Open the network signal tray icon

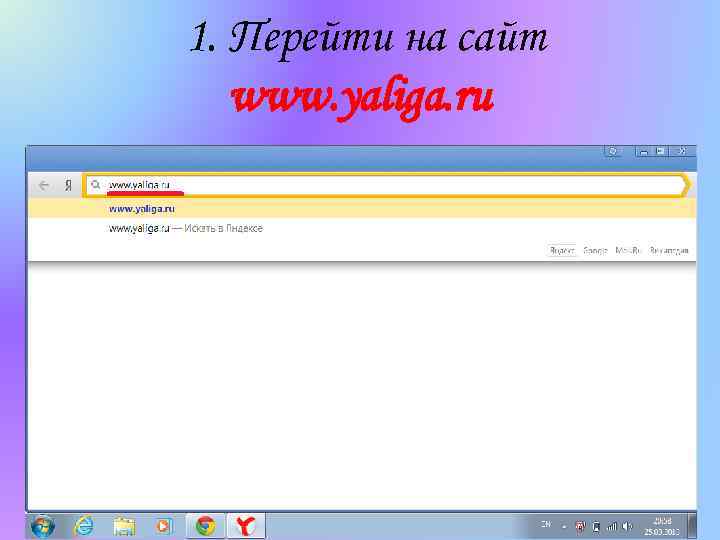(612, 527)
